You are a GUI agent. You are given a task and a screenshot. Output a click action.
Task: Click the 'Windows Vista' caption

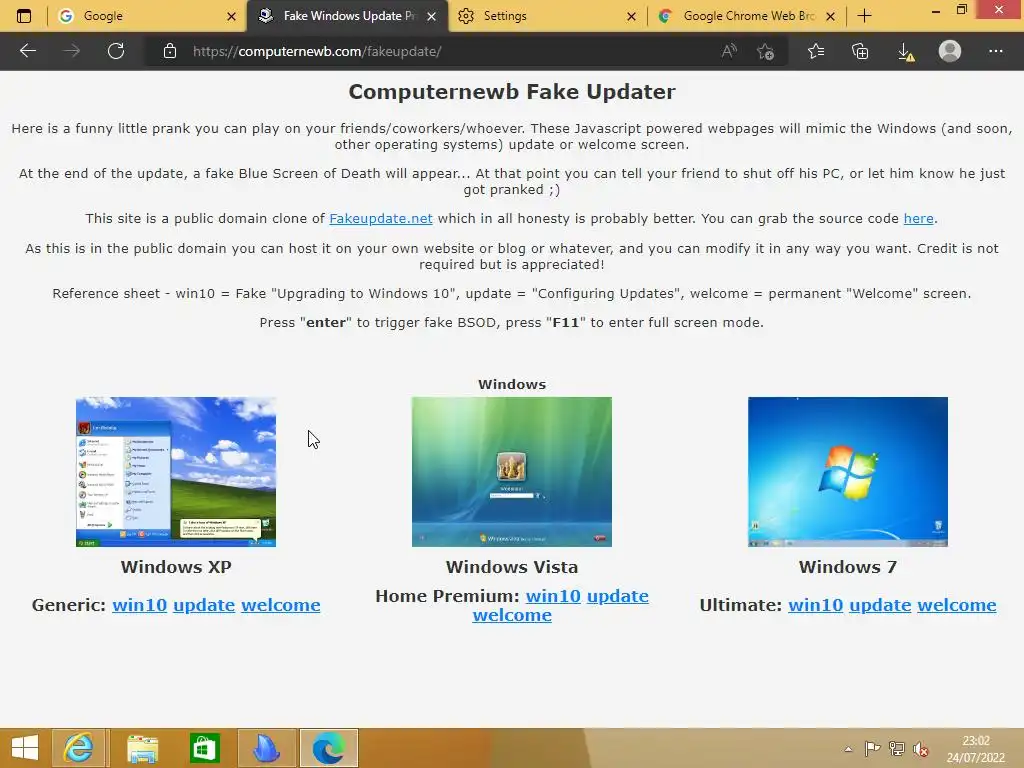512,567
